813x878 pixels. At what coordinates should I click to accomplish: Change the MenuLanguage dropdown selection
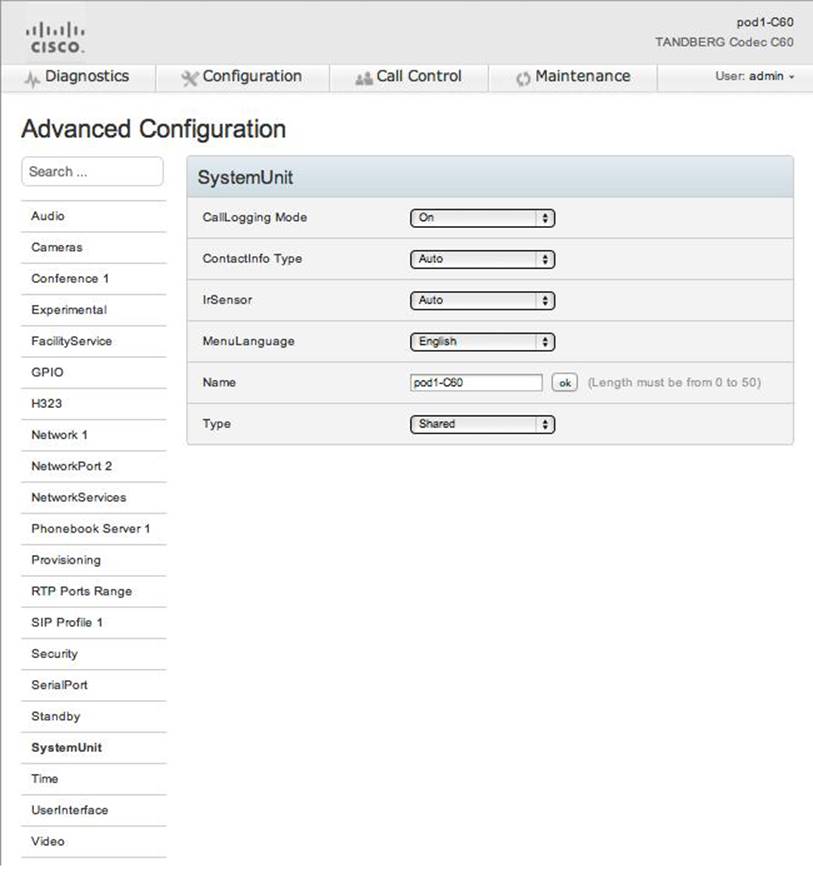[x=482, y=342]
